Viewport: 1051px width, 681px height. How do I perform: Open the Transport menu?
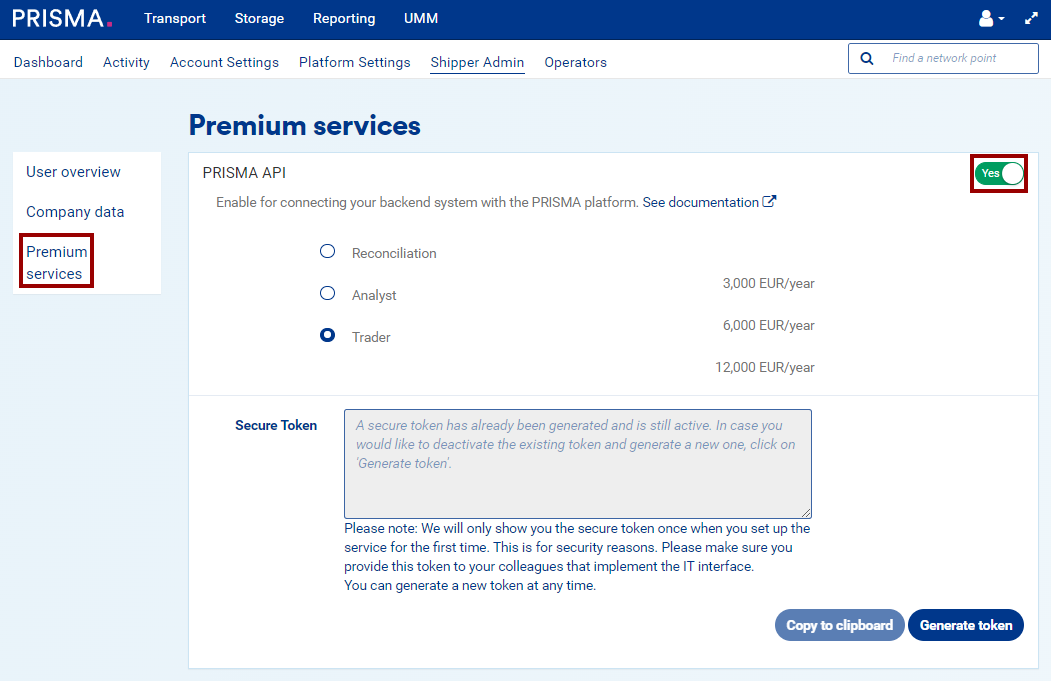click(x=175, y=19)
